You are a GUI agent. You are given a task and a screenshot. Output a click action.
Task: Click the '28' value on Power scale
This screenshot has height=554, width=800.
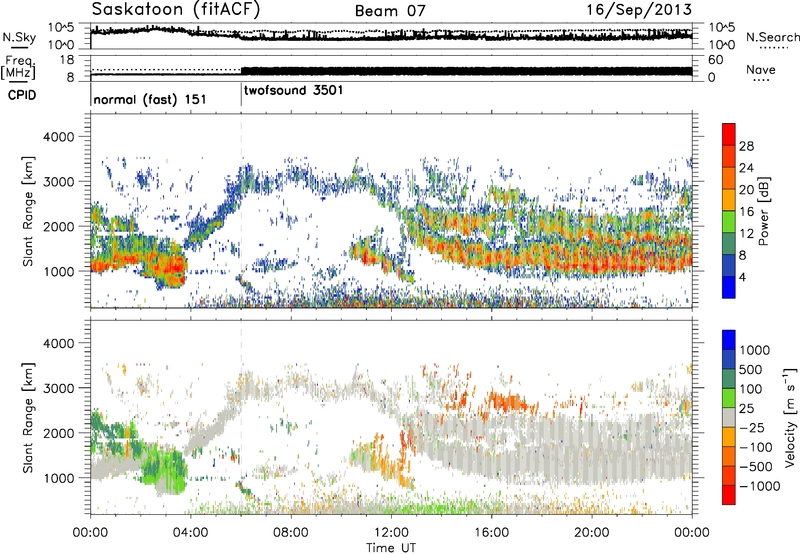pyautogui.click(x=746, y=146)
